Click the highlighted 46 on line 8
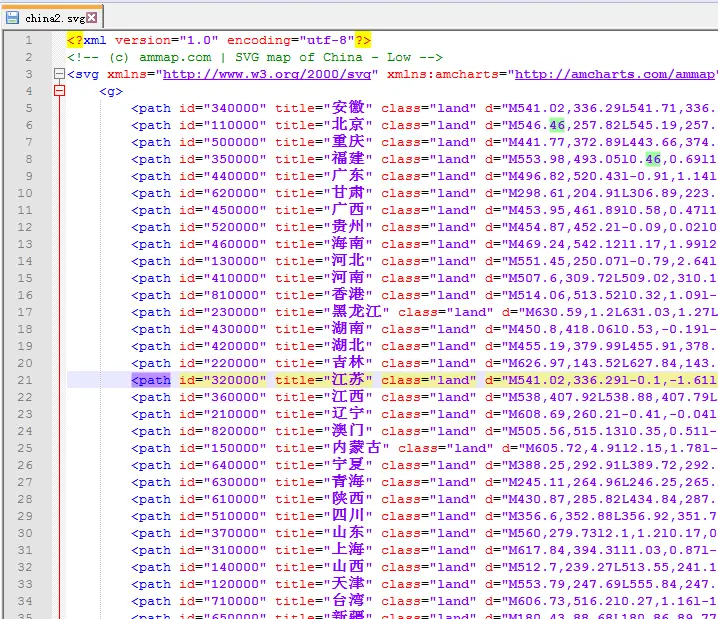Image resolution: width=718 pixels, height=619 pixels. (x=653, y=159)
